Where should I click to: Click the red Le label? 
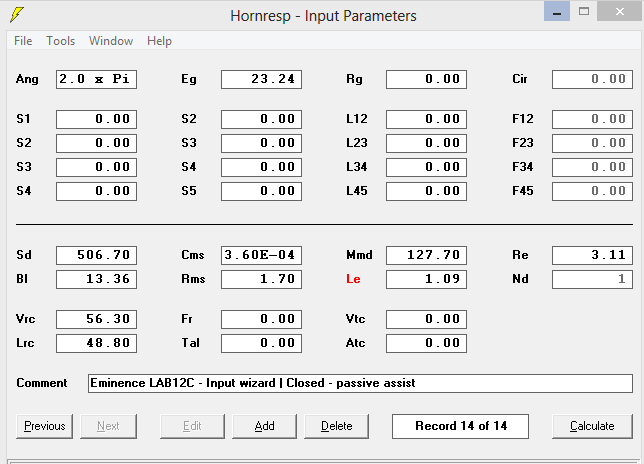pos(353,279)
